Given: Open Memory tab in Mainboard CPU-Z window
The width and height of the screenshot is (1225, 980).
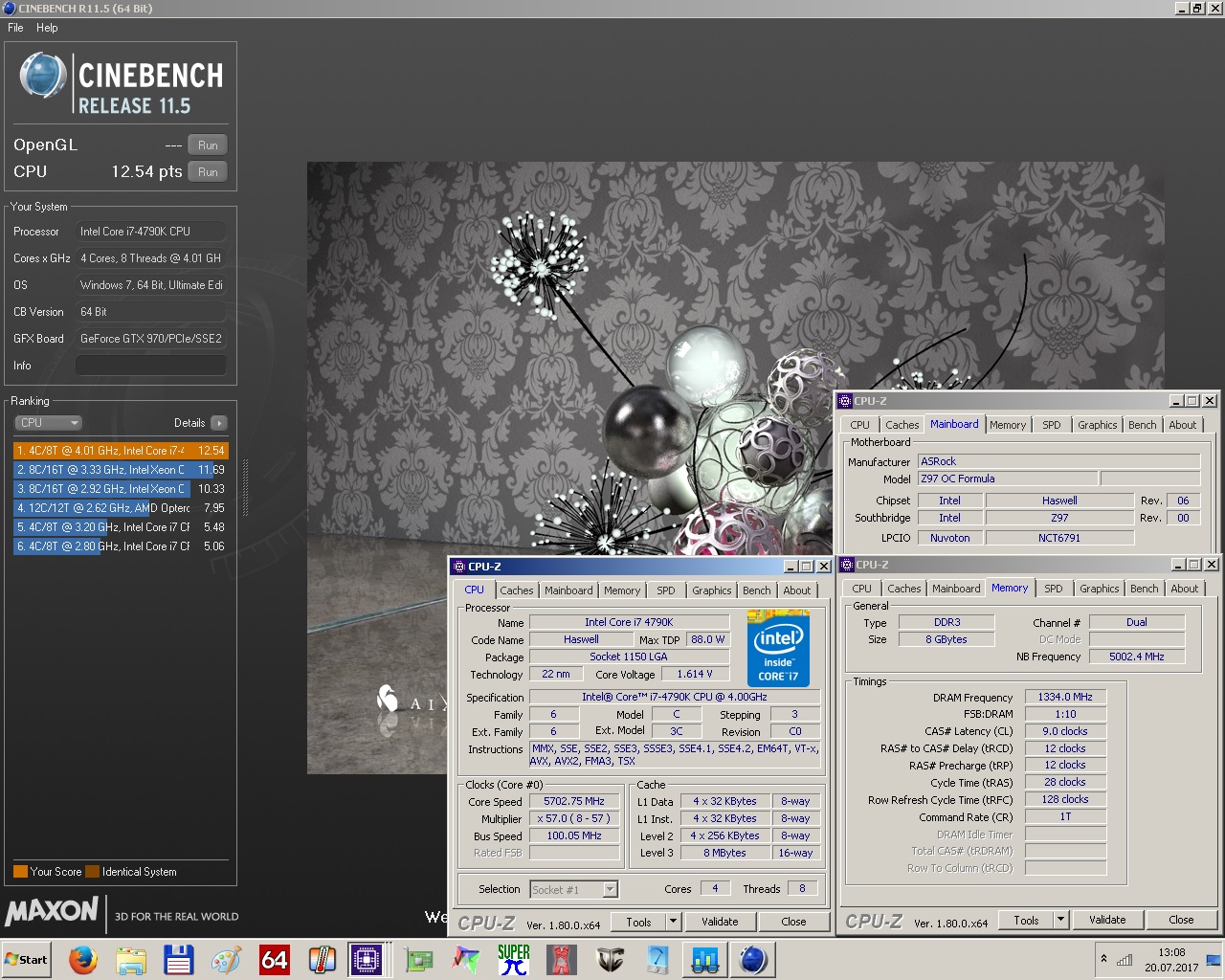Looking at the screenshot, I should (1008, 425).
